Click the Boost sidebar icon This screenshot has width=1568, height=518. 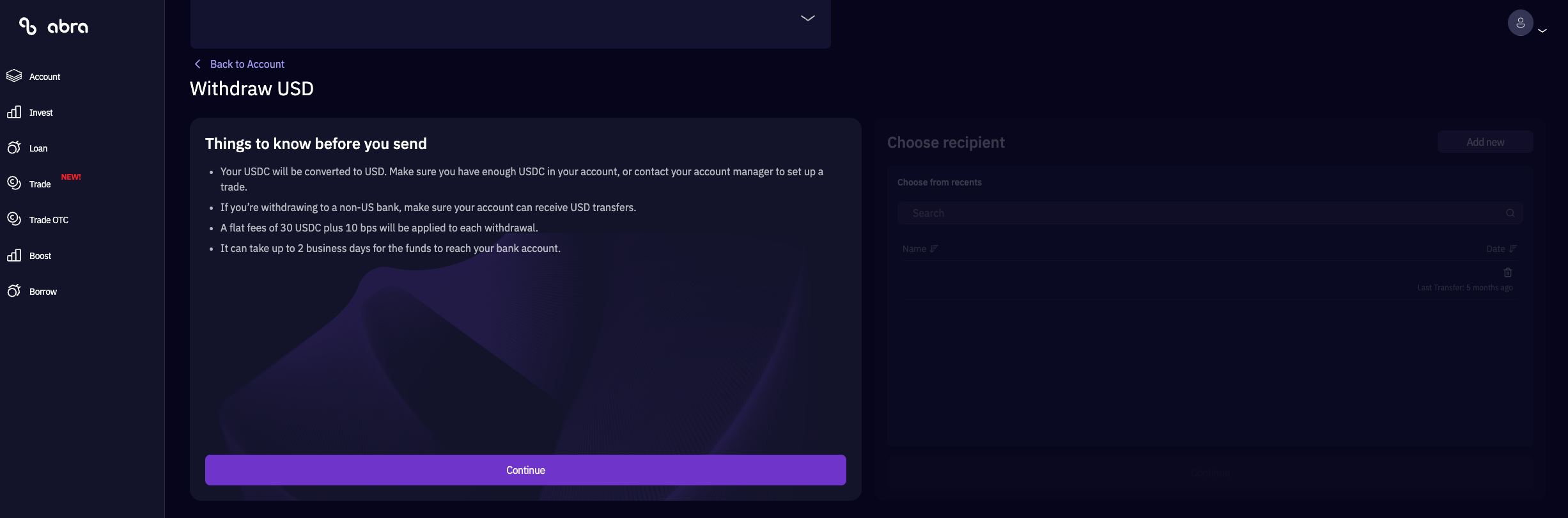coord(14,255)
